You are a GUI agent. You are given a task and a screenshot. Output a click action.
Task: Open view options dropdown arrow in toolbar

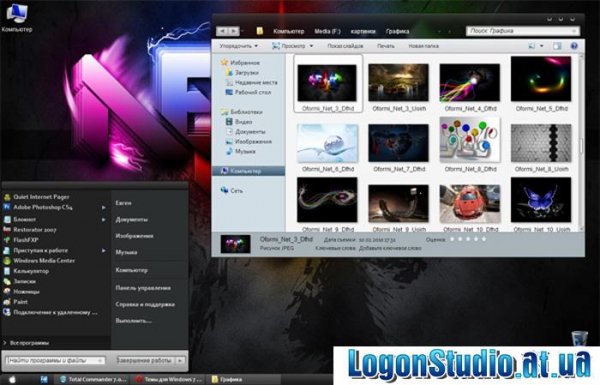pos(541,46)
